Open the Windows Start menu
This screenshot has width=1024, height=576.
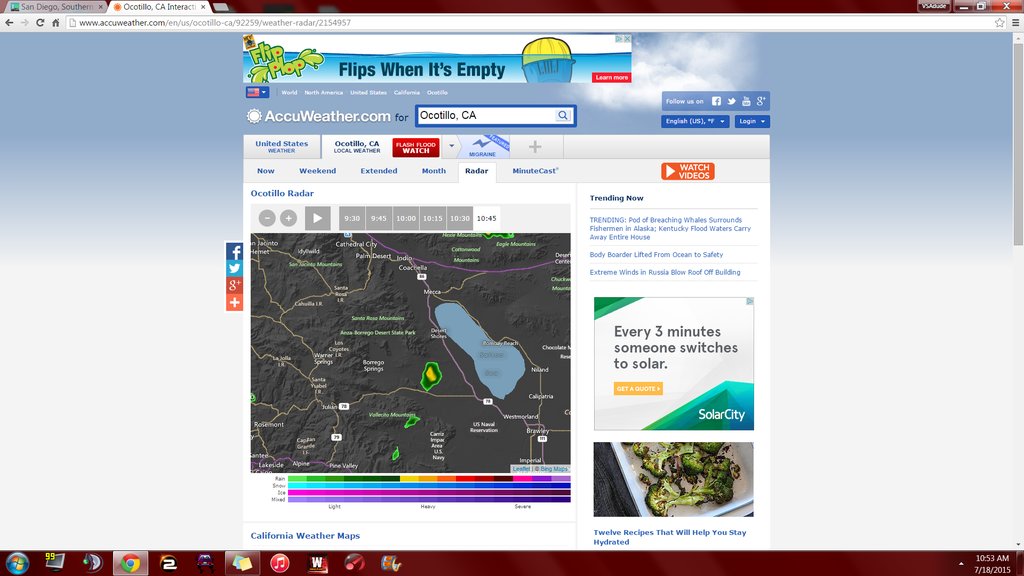tap(17, 563)
